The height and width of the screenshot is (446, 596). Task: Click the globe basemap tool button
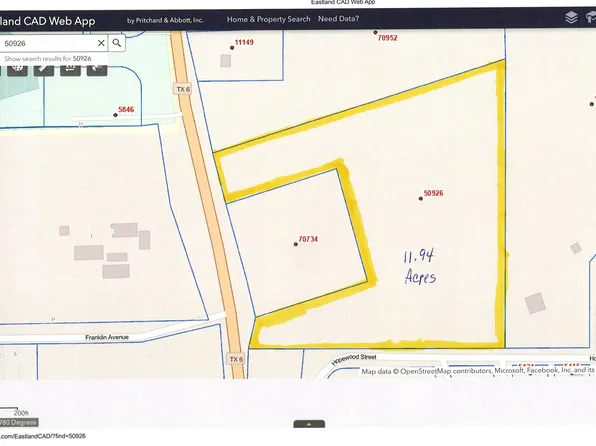17,70
